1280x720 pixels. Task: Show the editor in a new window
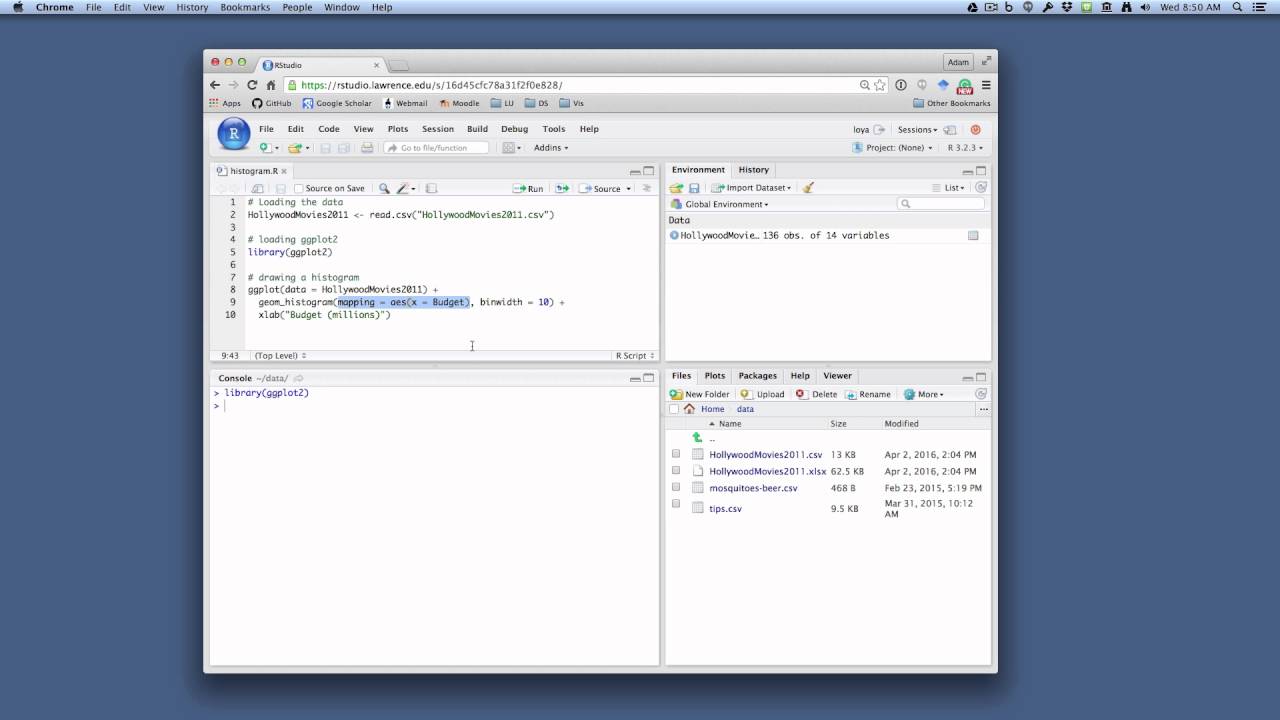coord(257,188)
